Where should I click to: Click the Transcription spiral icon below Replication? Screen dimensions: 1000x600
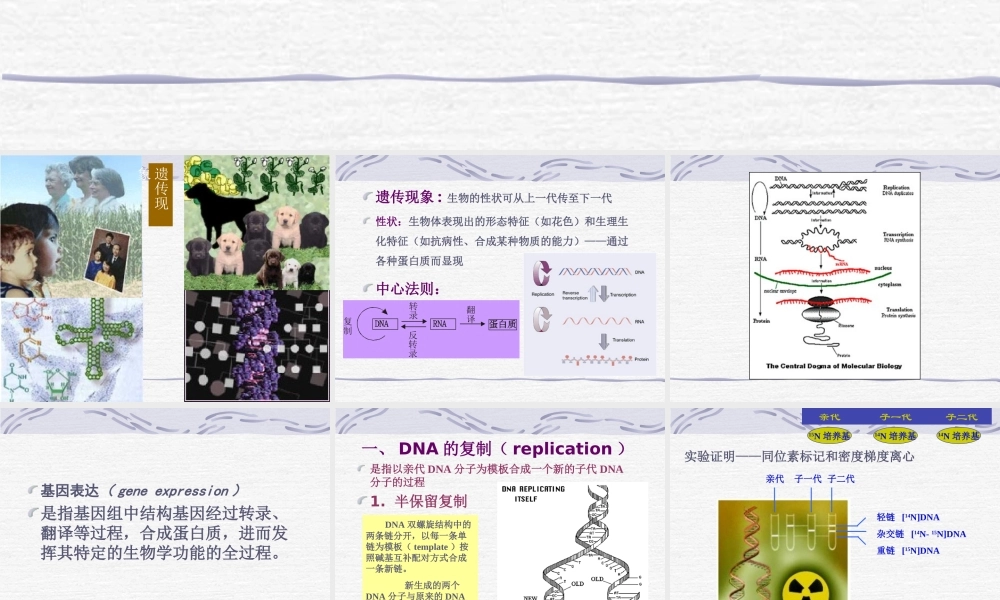click(x=541, y=318)
